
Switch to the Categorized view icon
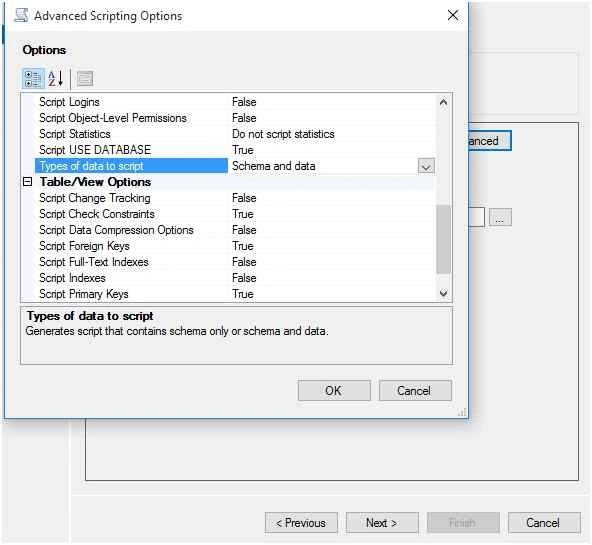(33, 79)
